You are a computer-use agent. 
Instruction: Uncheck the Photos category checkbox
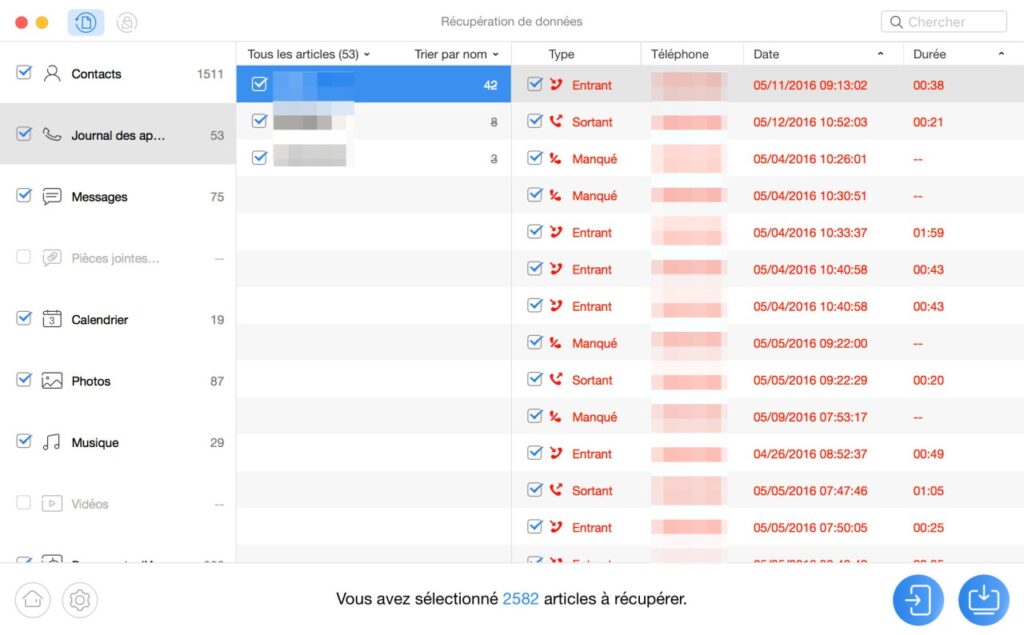click(x=24, y=380)
